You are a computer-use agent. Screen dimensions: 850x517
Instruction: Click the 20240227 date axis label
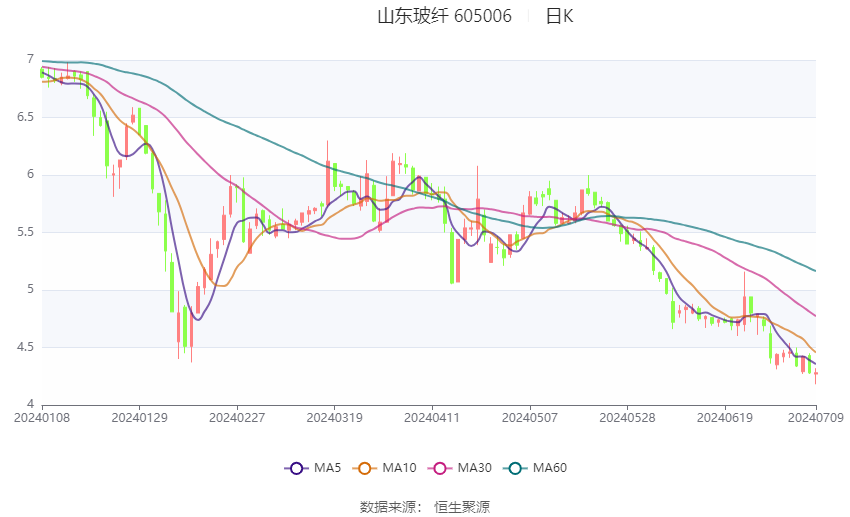(x=237, y=418)
